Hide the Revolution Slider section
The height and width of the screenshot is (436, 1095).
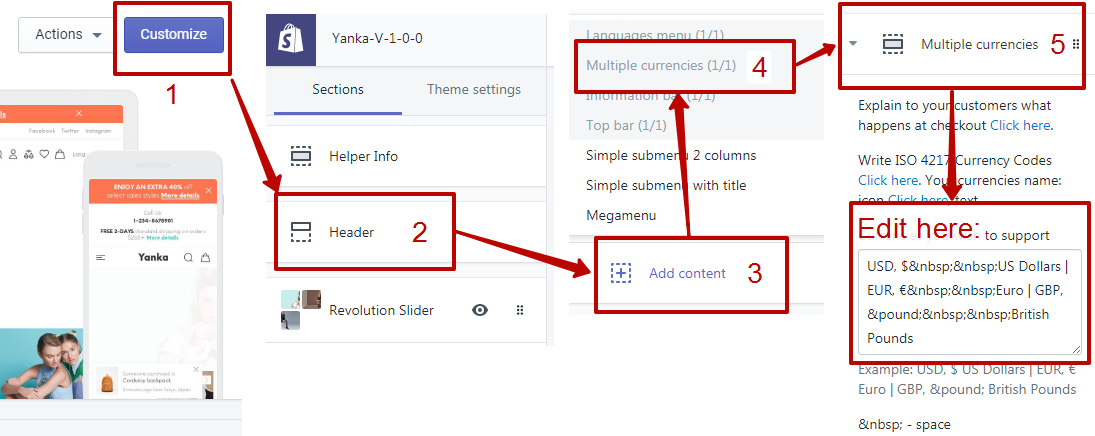point(480,310)
